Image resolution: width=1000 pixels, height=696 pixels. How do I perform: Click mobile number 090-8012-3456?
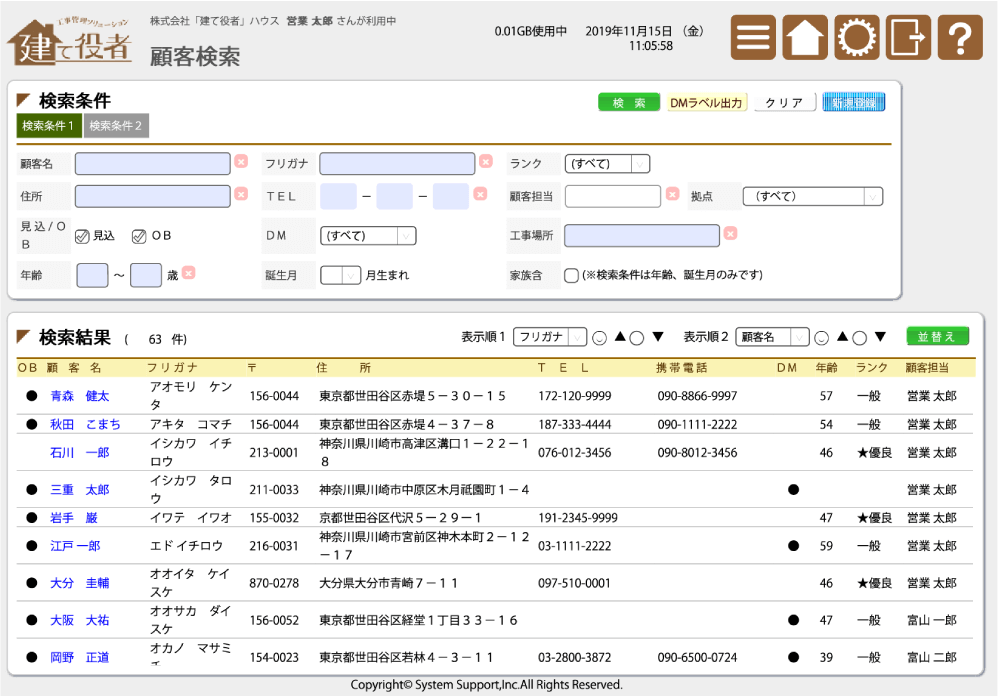[x=697, y=453]
